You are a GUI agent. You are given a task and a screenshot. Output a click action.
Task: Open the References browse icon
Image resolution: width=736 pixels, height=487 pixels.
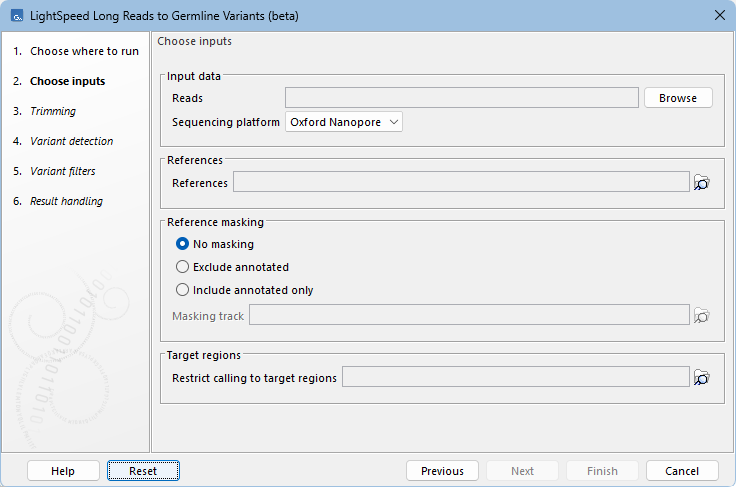(x=702, y=183)
